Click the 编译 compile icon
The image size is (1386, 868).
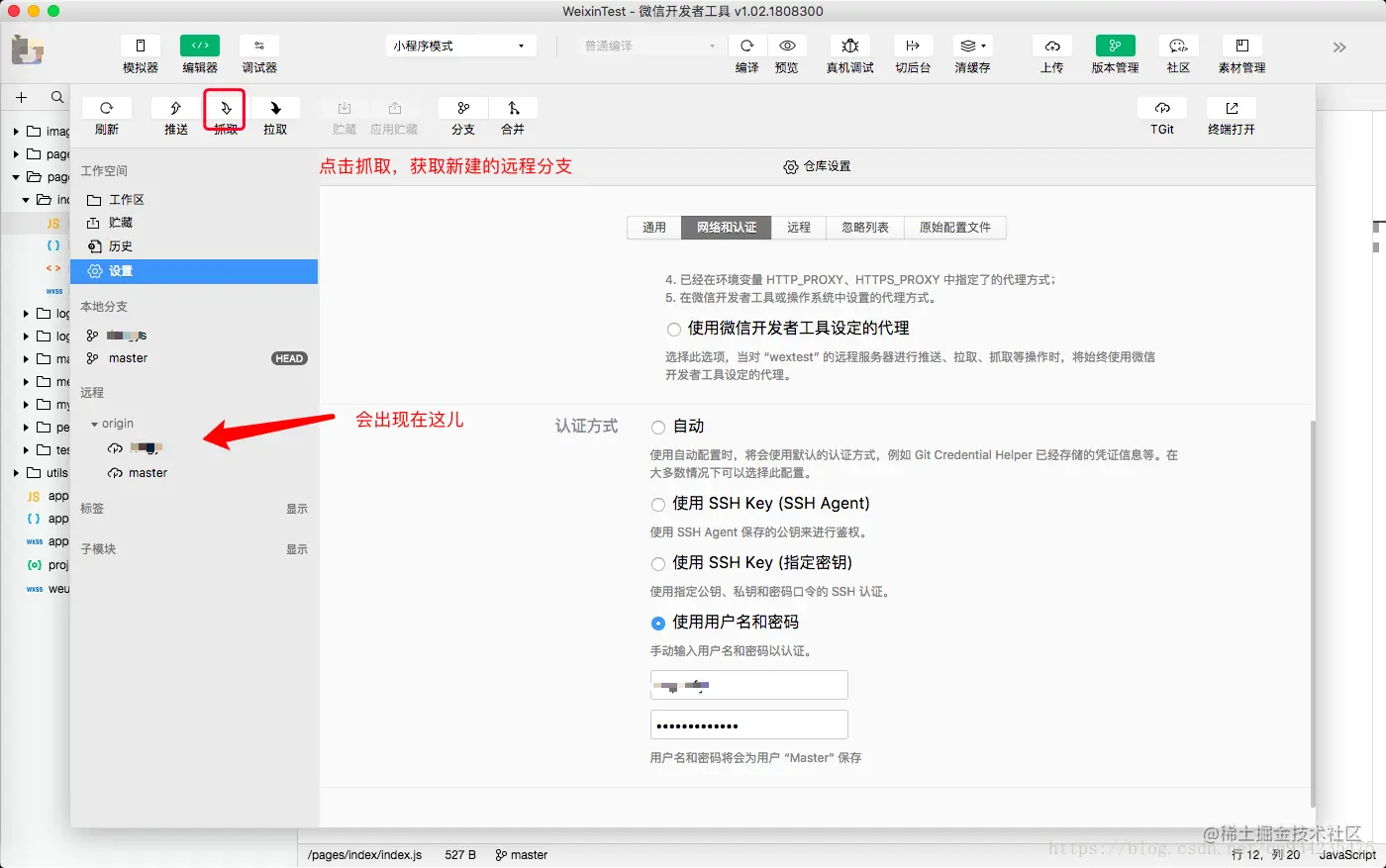coord(747,46)
